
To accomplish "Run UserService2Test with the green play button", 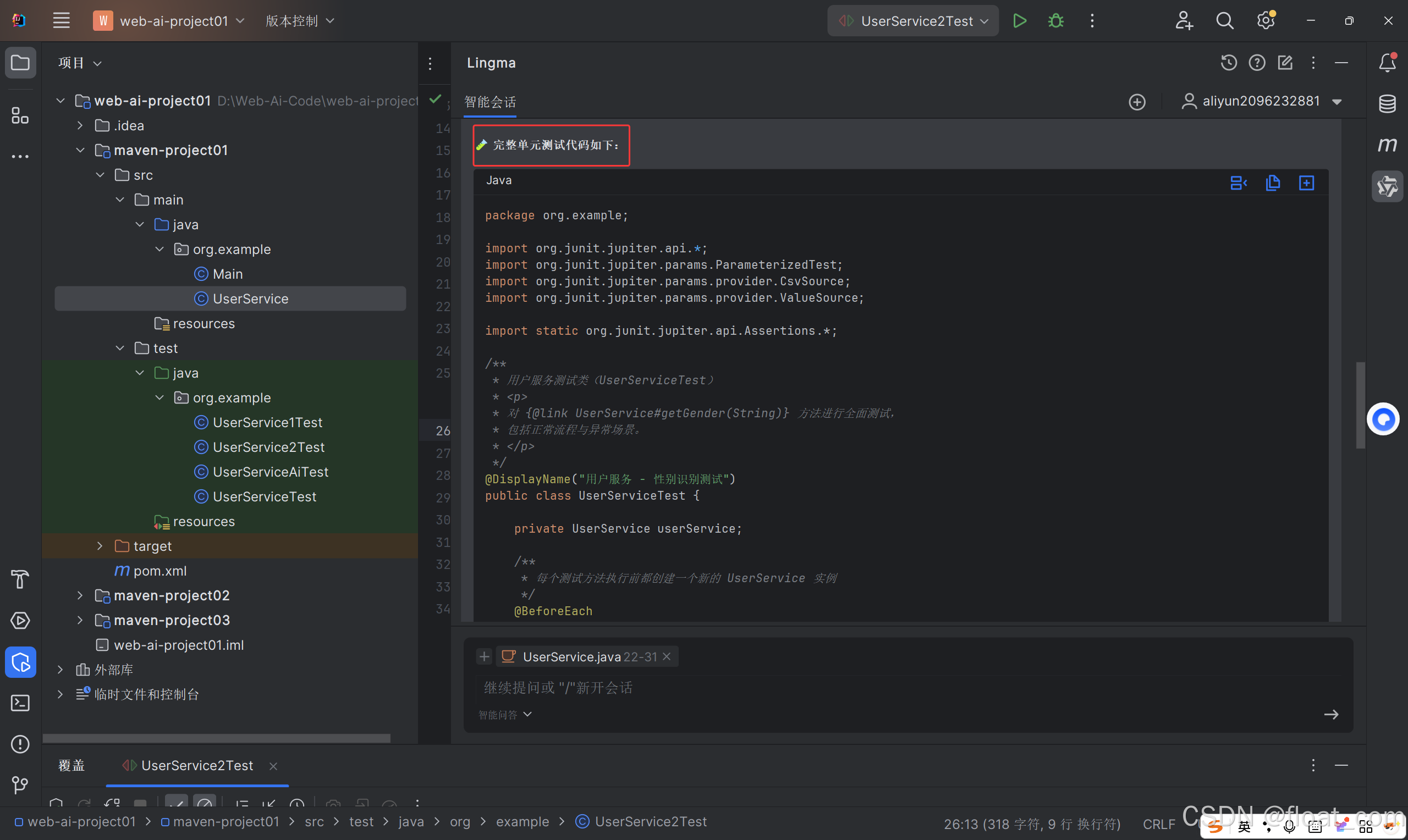I will pos(1019,21).
